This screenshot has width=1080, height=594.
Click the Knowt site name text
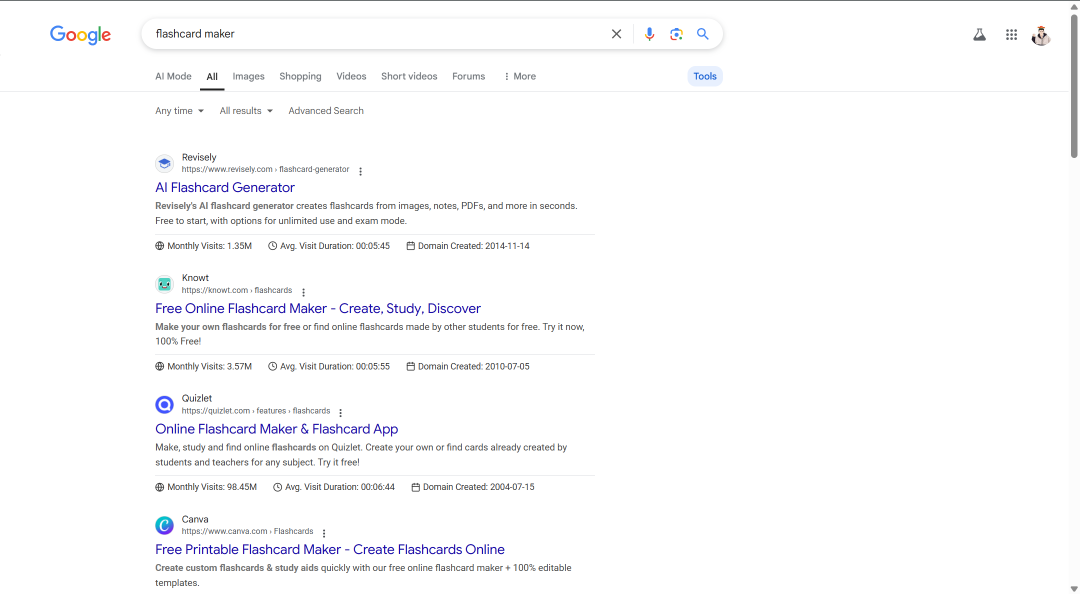pyautogui.click(x=195, y=278)
